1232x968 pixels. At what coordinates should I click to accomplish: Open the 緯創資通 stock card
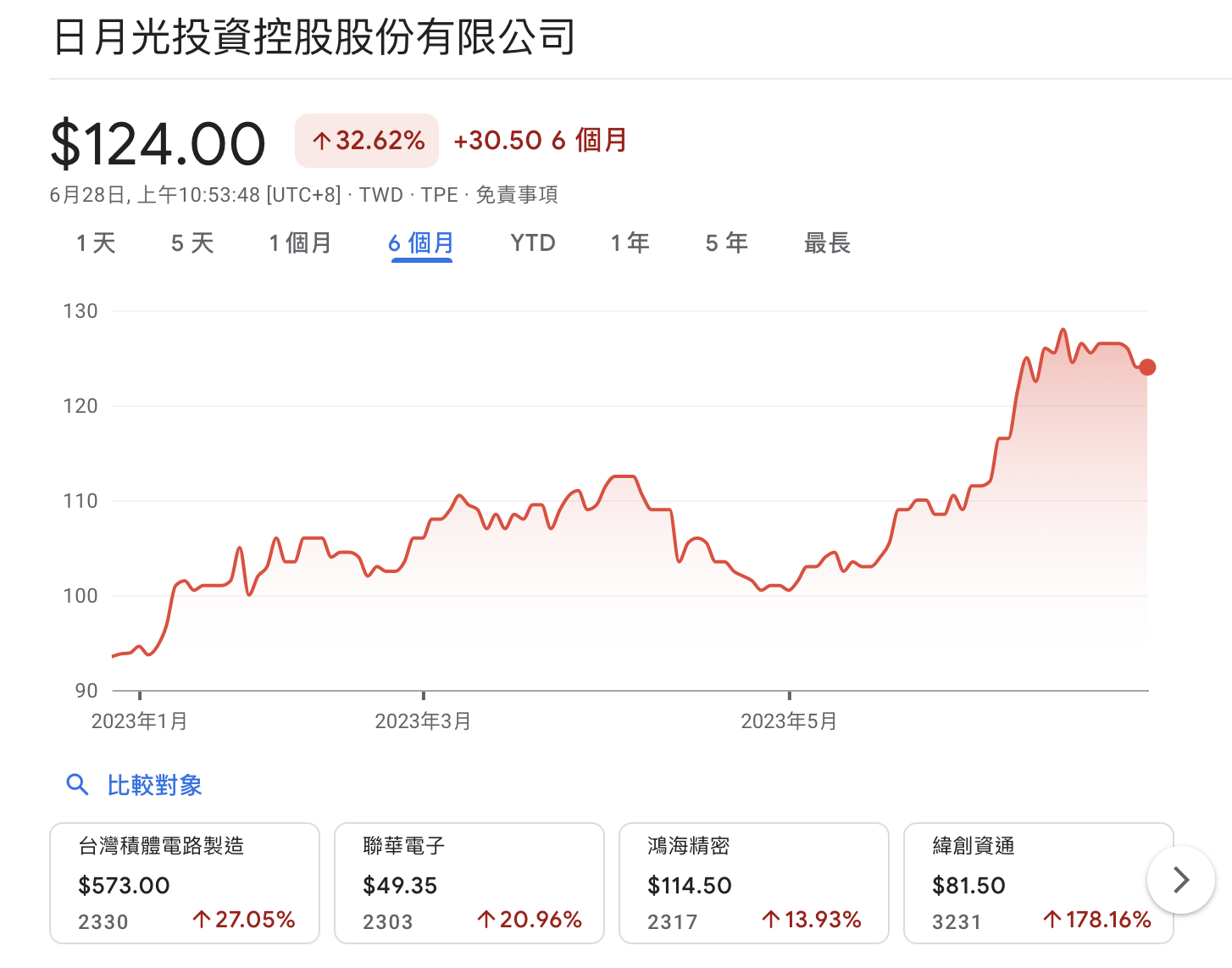[x=1039, y=883]
